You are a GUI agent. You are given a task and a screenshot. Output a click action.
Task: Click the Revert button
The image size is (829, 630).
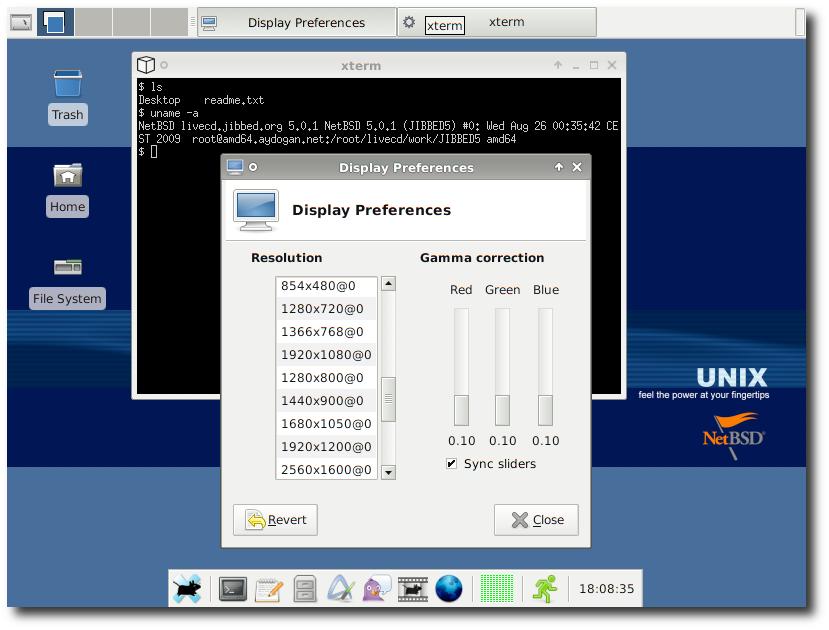point(275,520)
